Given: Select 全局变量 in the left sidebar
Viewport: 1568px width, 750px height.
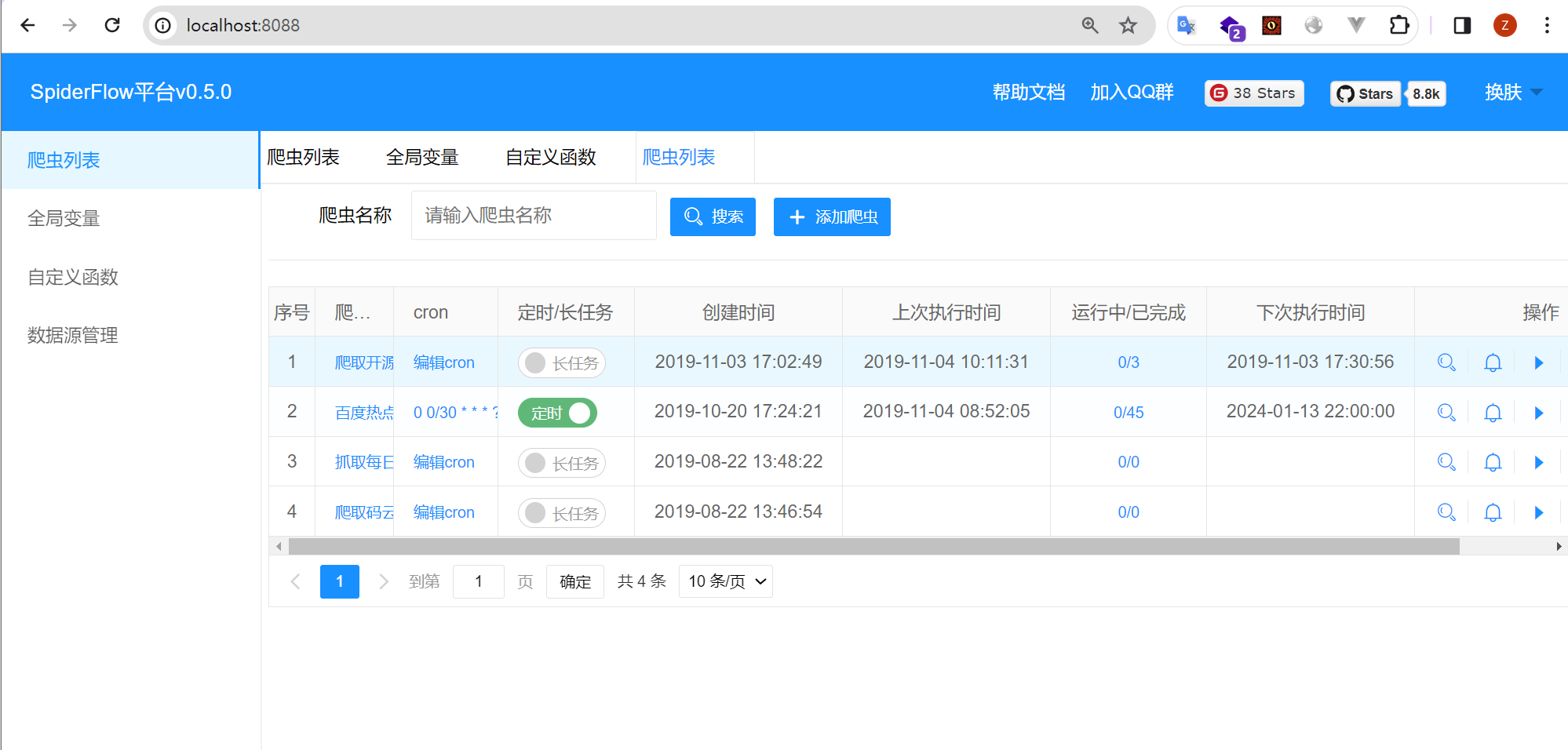Looking at the screenshot, I should [129, 218].
